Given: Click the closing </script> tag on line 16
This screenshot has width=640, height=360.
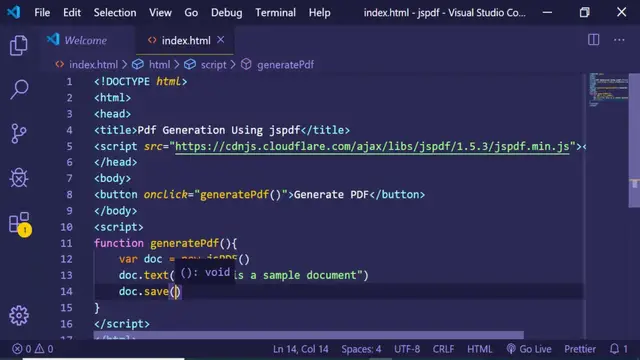Looking at the screenshot, I should (122, 324).
